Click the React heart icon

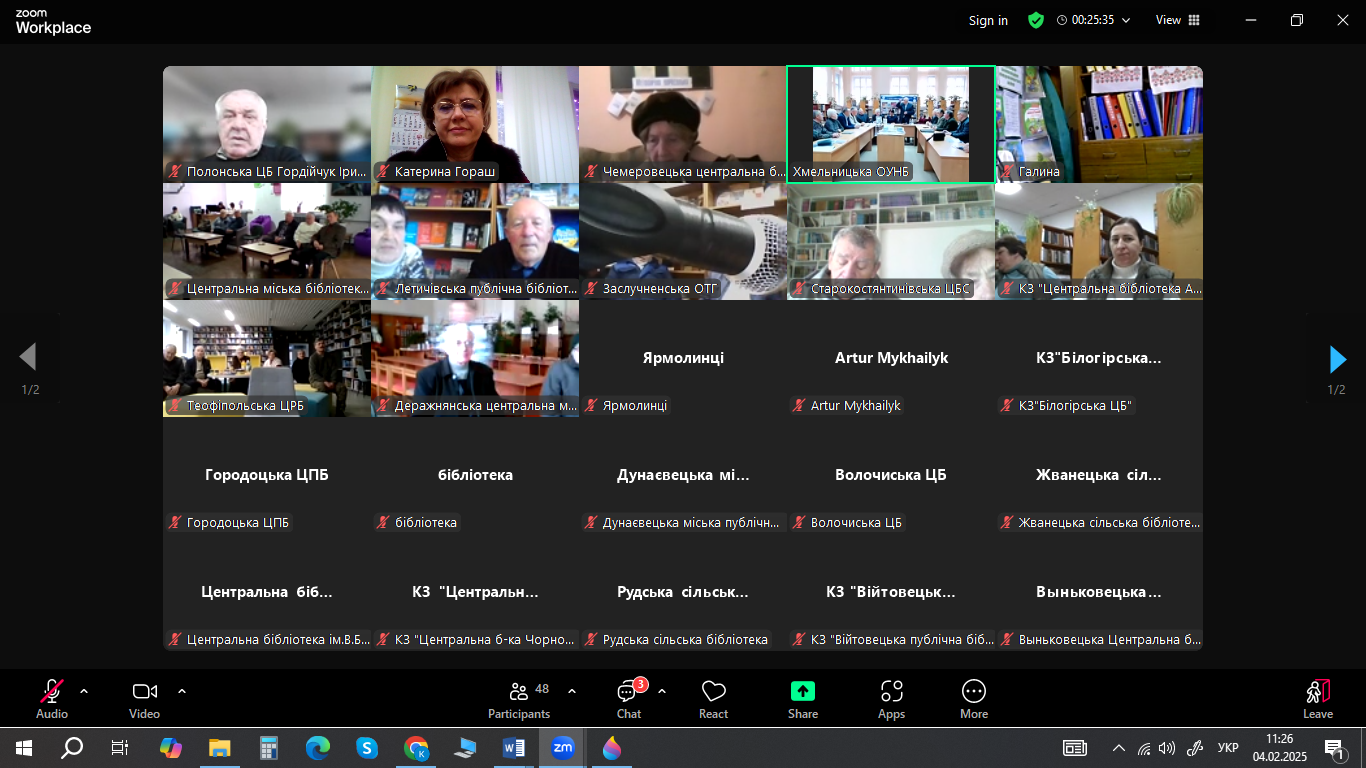(713, 699)
